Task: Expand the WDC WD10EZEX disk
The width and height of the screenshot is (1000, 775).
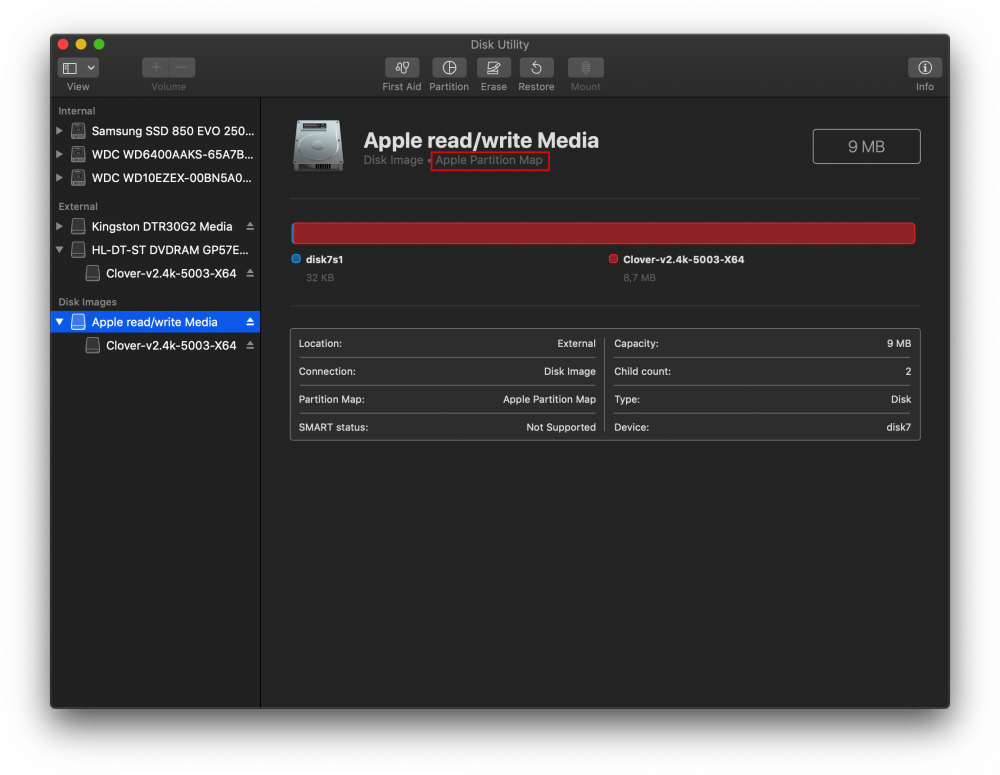Action: coord(59,177)
